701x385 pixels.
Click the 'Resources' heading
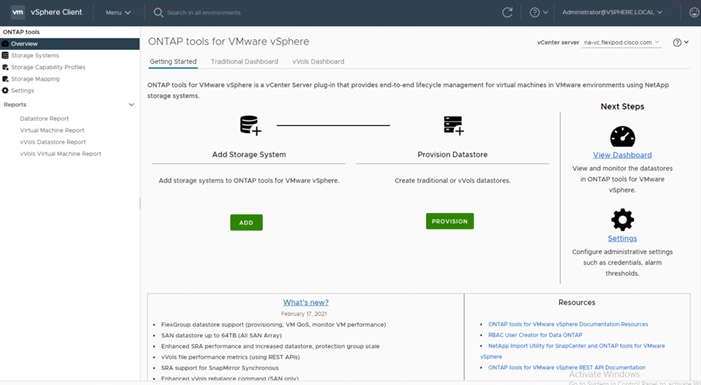coord(577,303)
